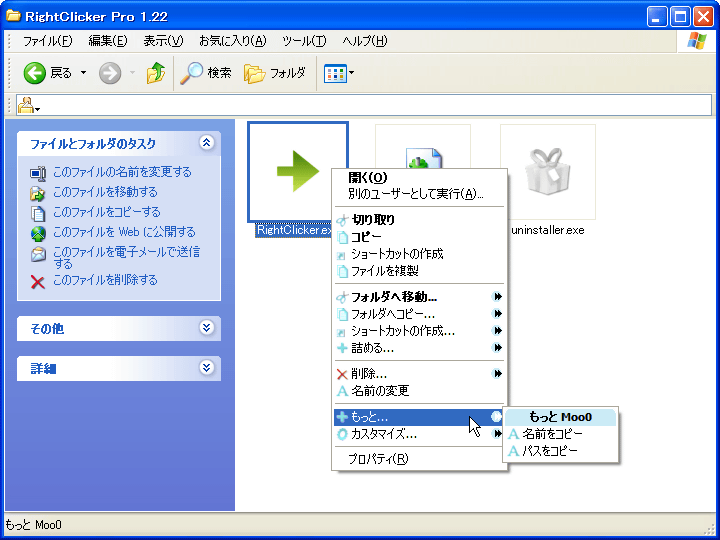Open the お気に入り(A) menu
Viewport: 720px width, 540px height.
[232, 41]
